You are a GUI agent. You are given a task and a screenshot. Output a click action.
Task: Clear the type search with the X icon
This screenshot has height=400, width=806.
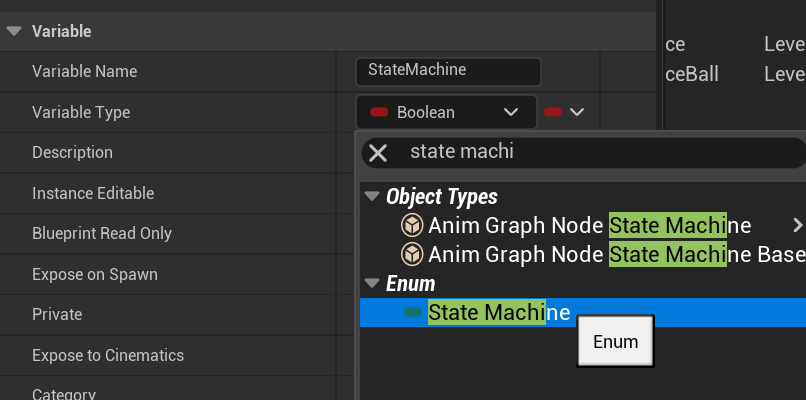[x=378, y=153]
